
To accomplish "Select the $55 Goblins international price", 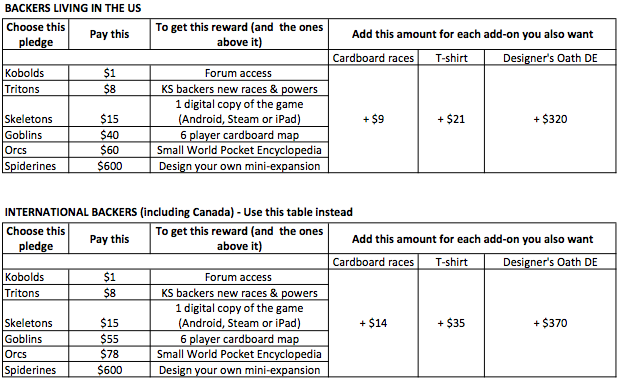I will [110, 339].
